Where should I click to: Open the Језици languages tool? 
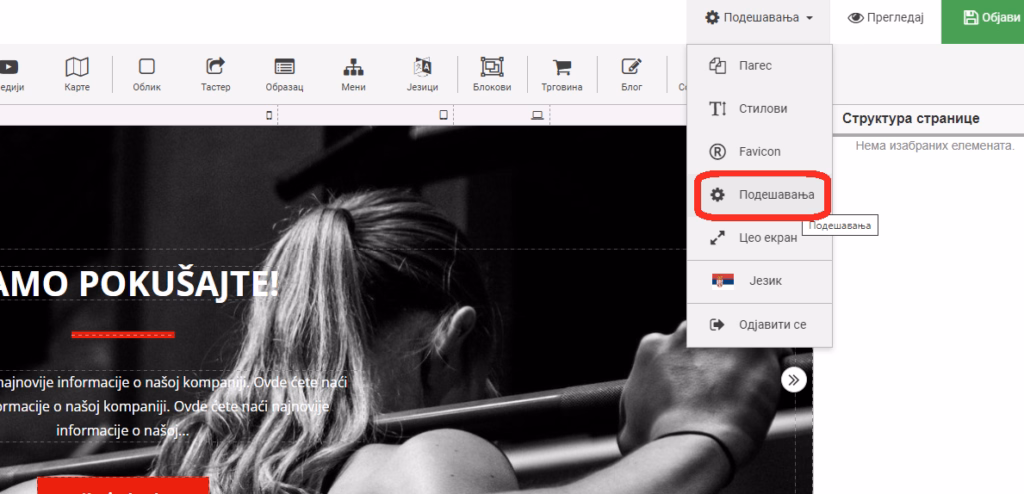click(x=423, y=74)
